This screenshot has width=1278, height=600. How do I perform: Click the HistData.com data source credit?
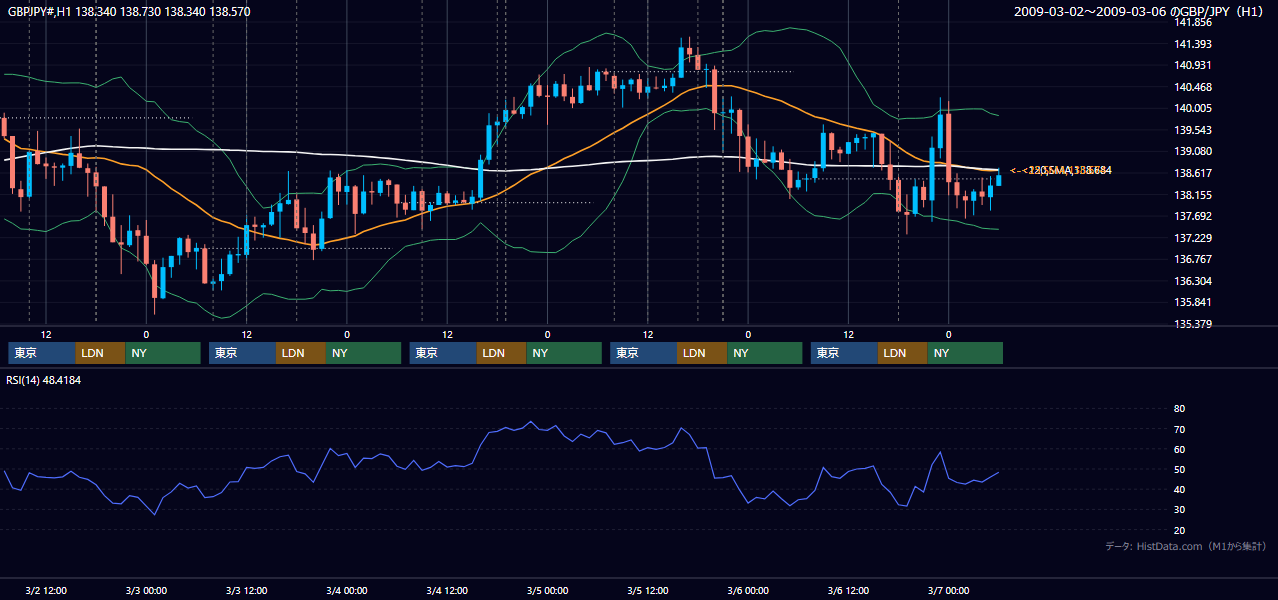click(1186, 546)
